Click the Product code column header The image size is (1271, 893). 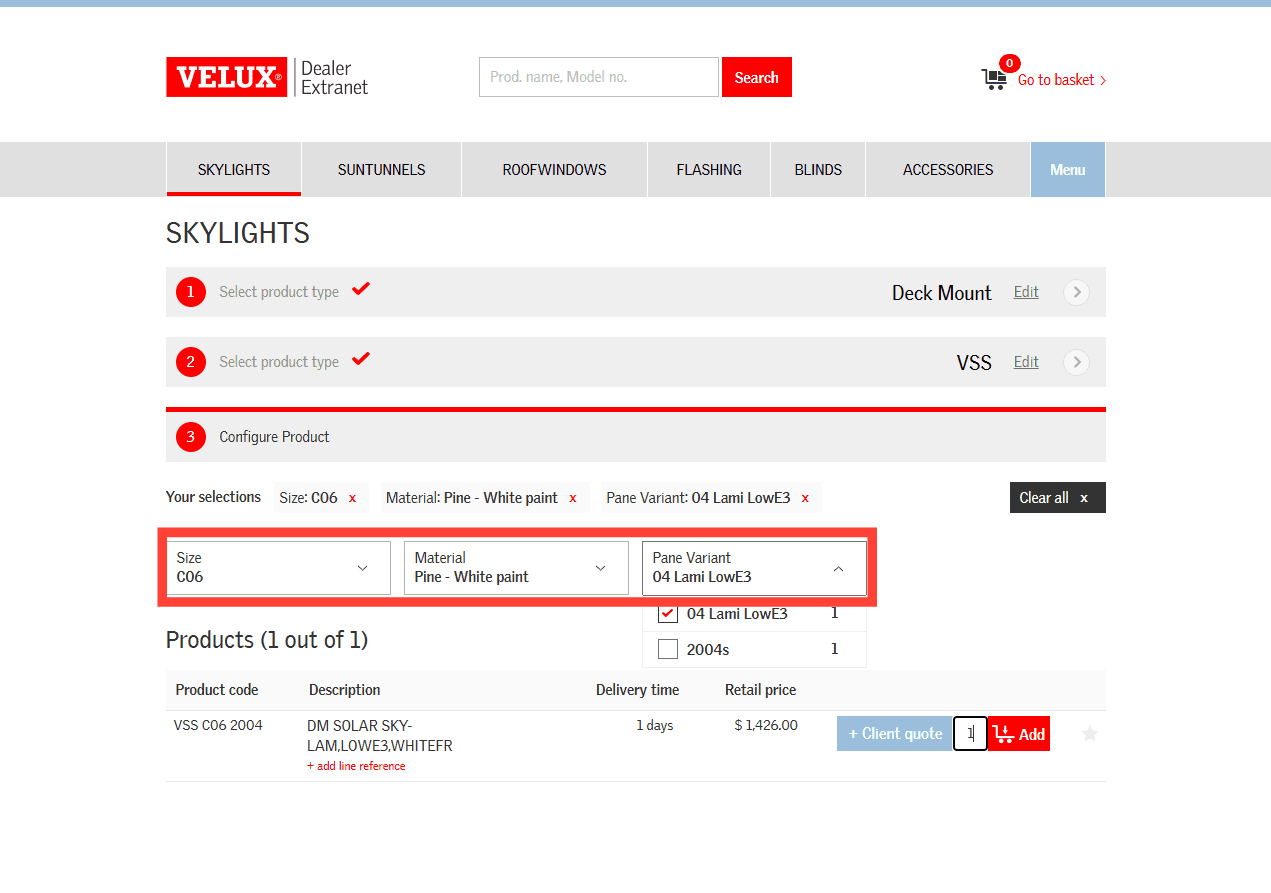[x=217, y=690]
